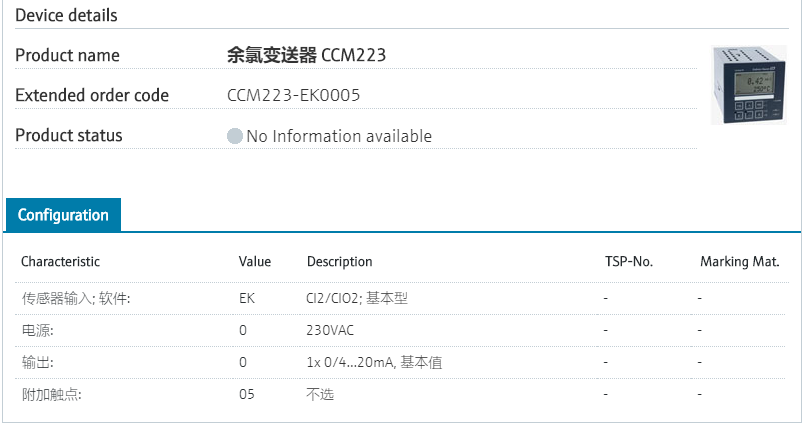Select the 传感器输入; 软件 characteristic row
The height and width of the screenshot is (423, 803).
pos(77,298)
